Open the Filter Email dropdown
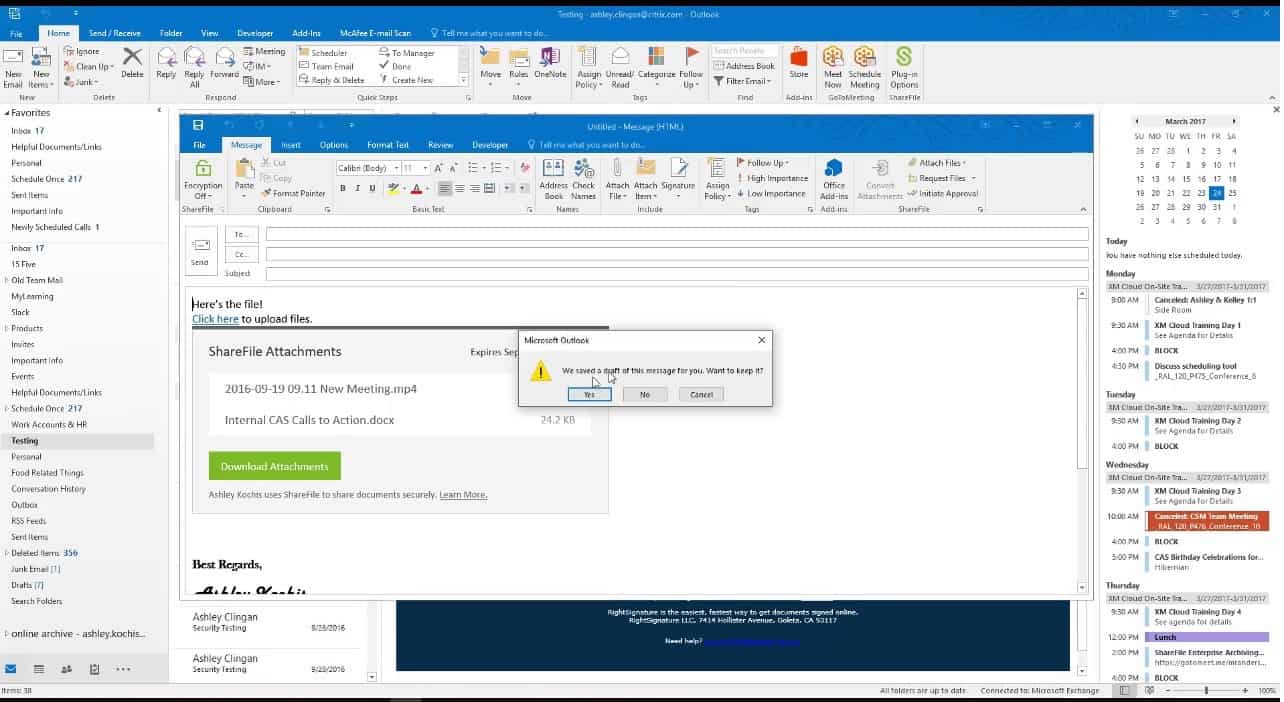The height and width of the screenshot is (702, 1284). pos(743,81)
